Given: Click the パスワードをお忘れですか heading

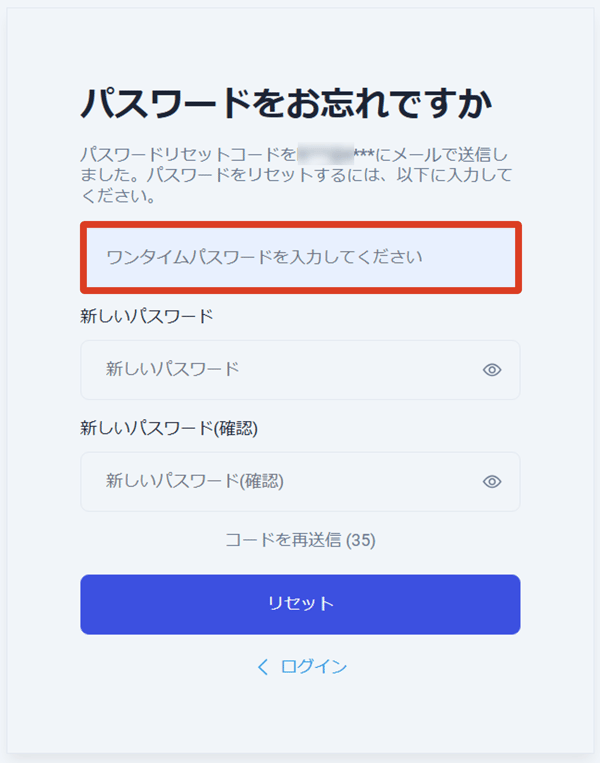Looking at the screenshot, I should tap(288, 104).
